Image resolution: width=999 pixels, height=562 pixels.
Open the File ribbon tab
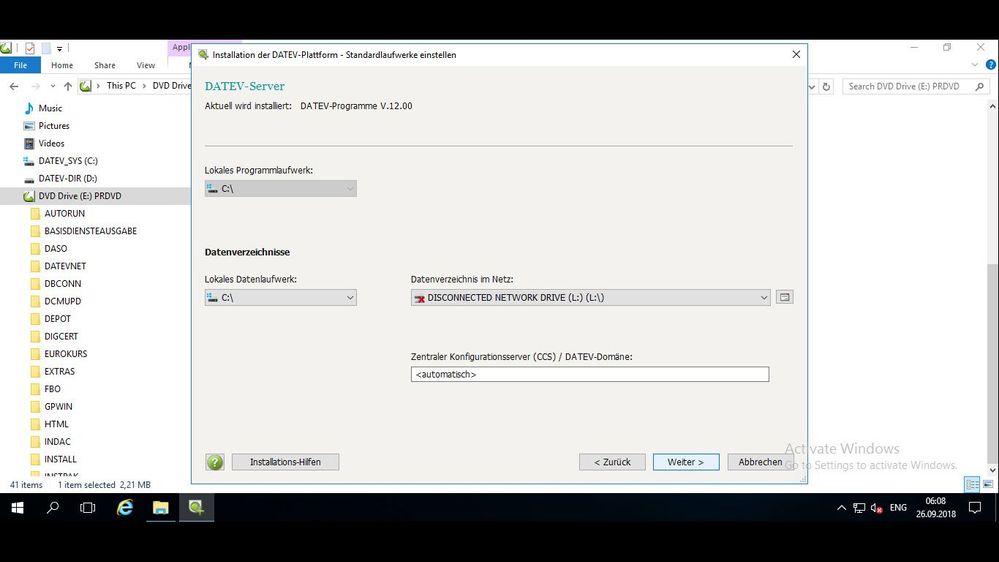(x=20, y=65)
